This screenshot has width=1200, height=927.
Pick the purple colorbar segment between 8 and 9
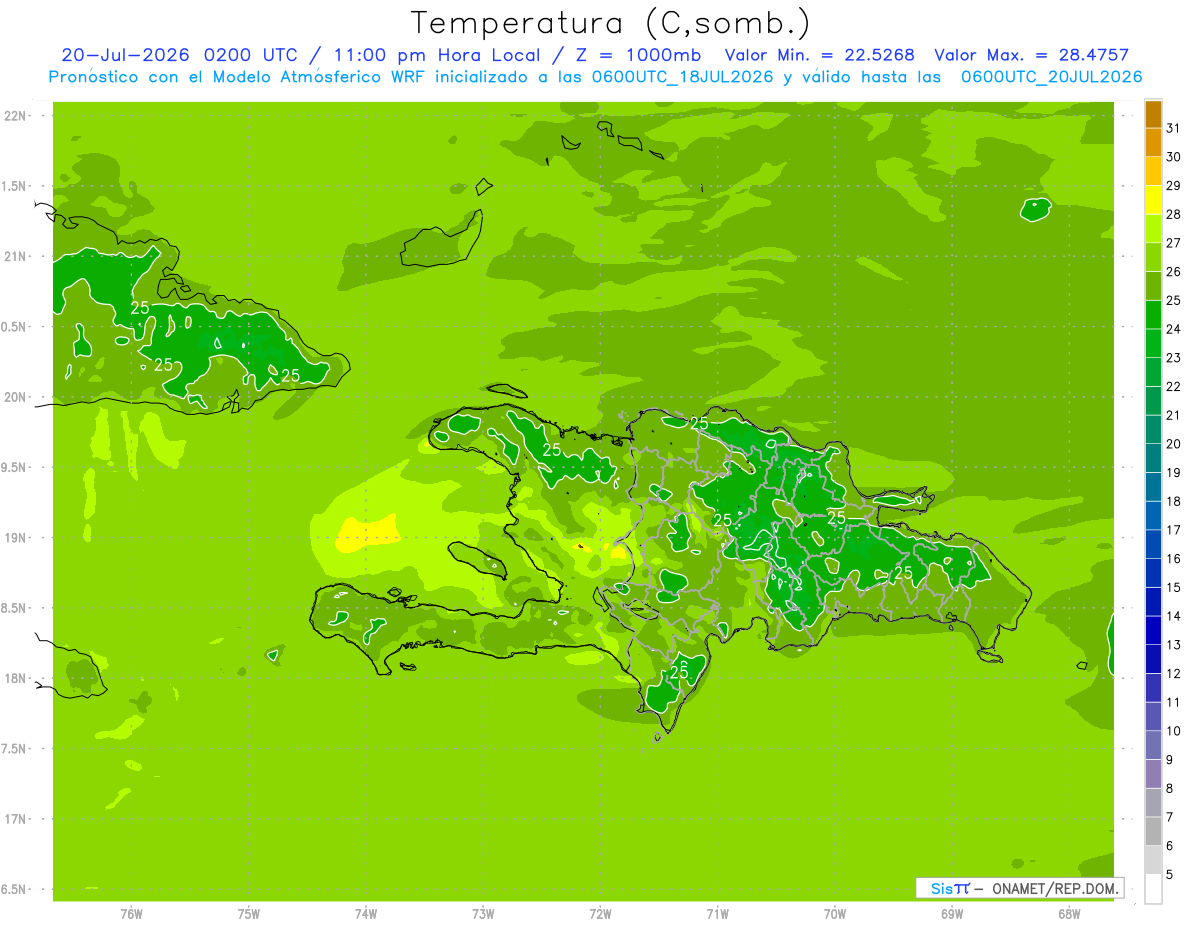point(1153,774)
